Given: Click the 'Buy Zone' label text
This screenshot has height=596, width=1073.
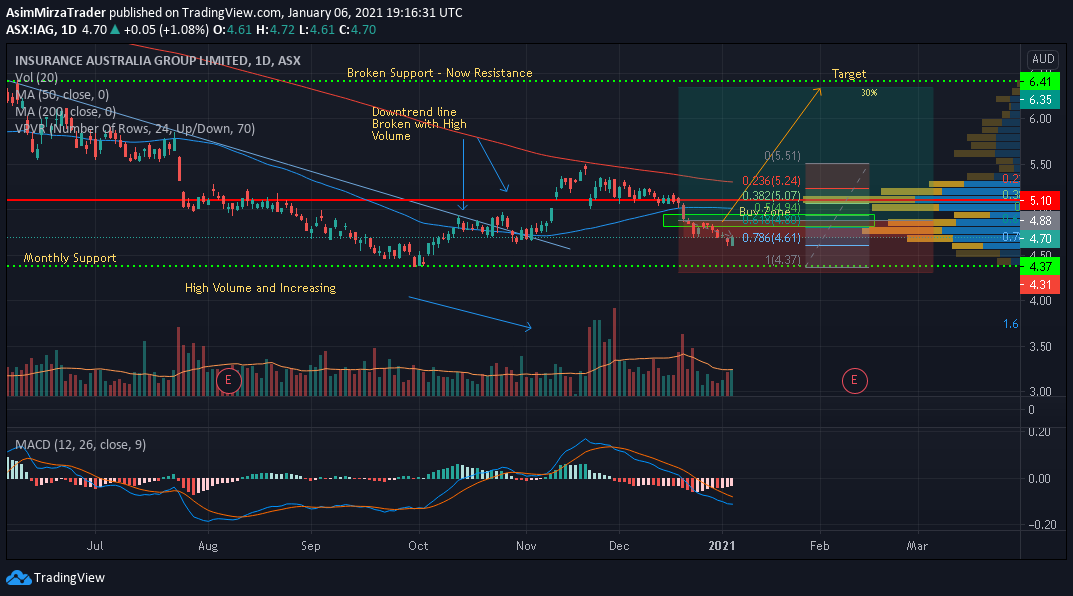Looking at the screenshot, I should point(764,212).
